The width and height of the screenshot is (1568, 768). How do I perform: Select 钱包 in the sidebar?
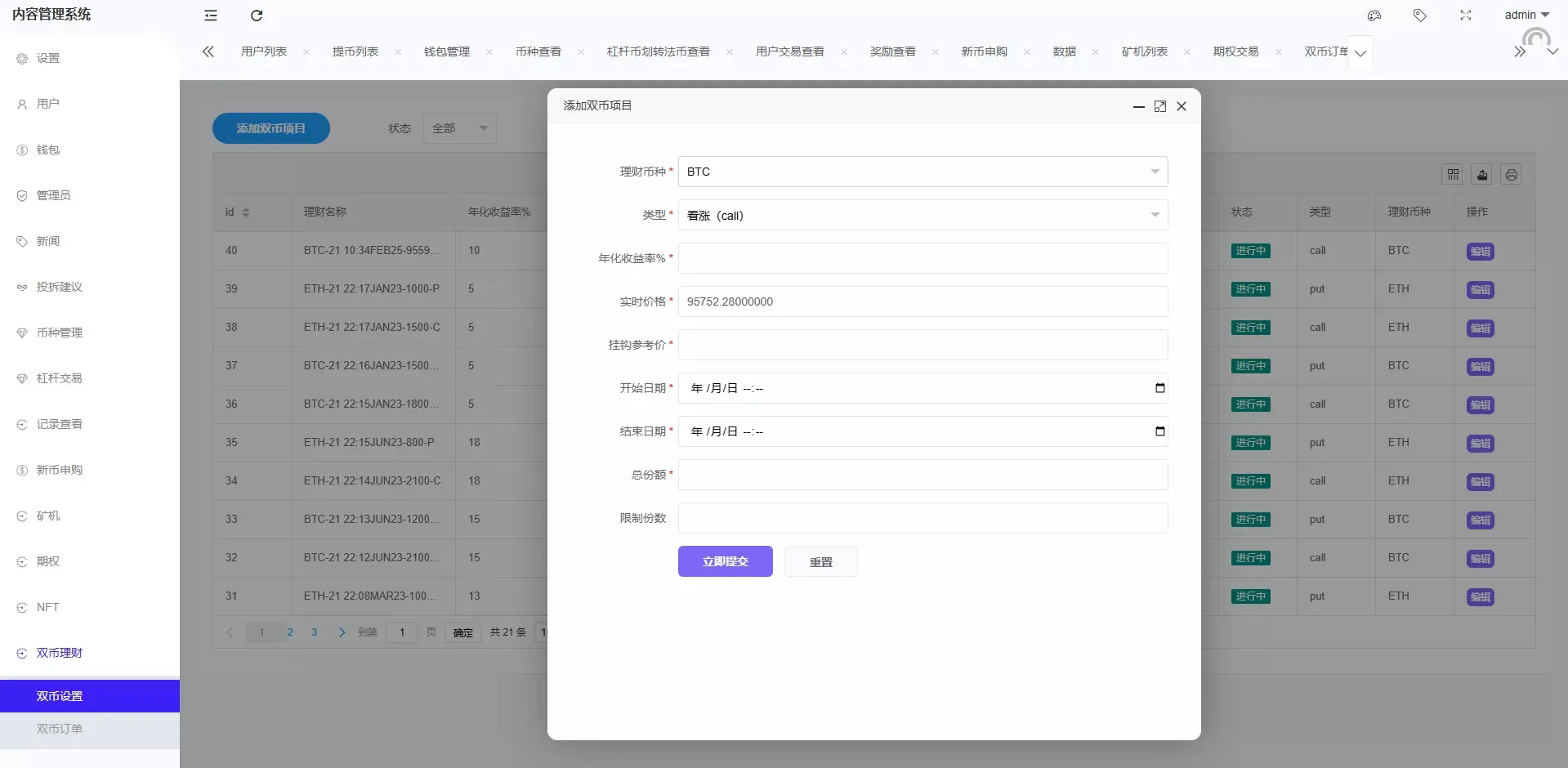(48, 150)
